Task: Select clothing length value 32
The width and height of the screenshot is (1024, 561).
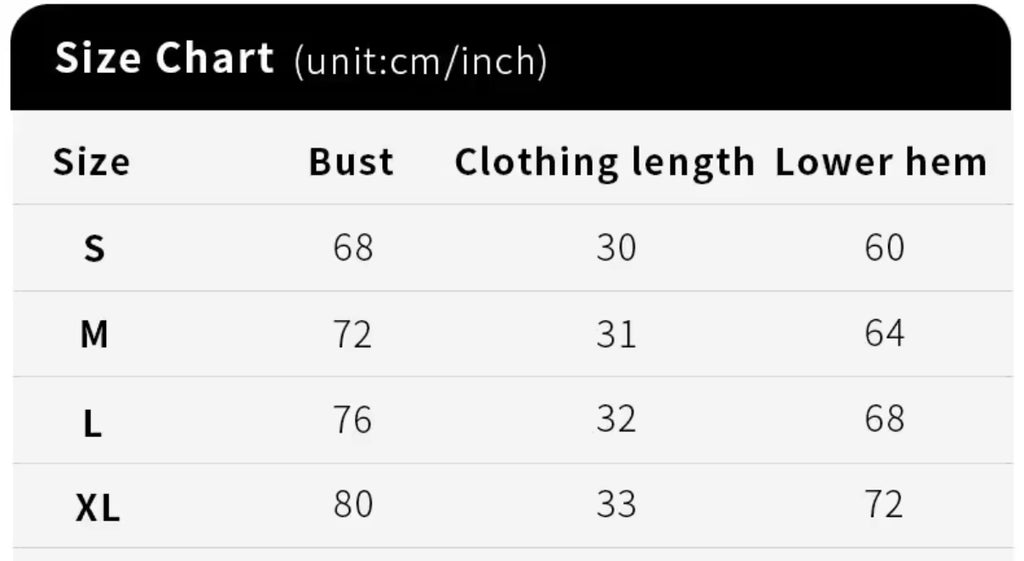Action: tap(616, 419)
